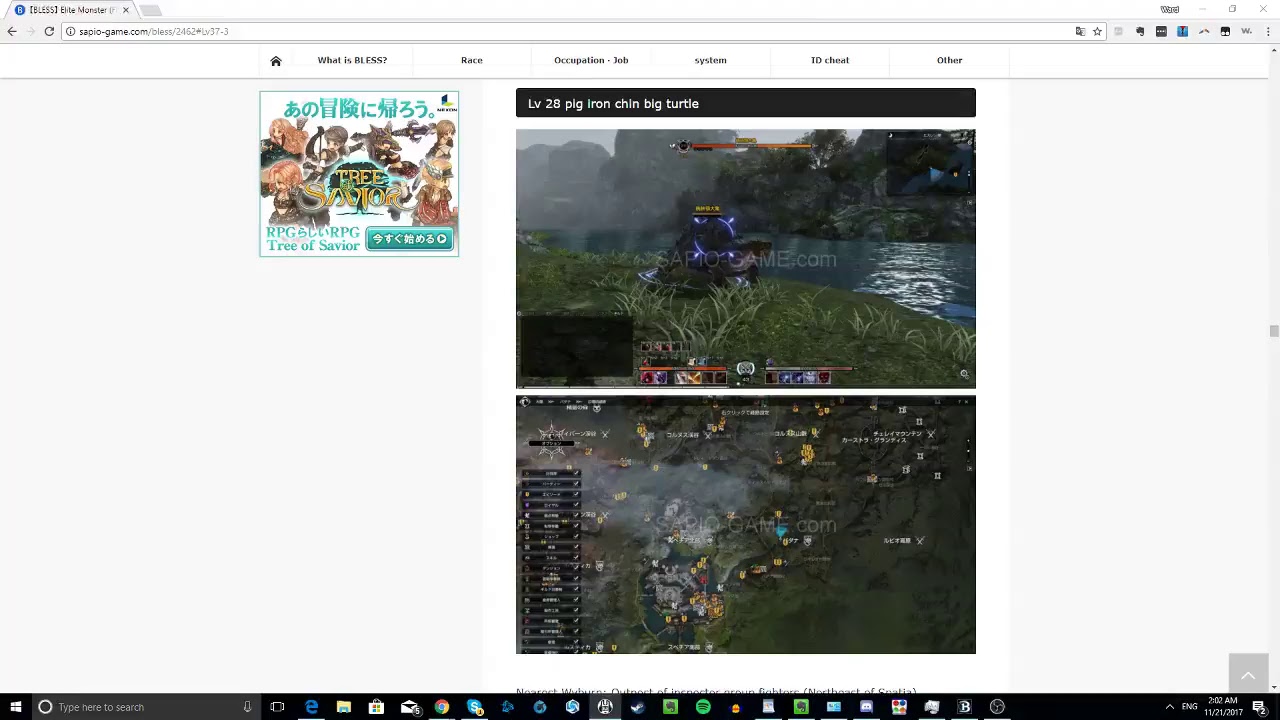Open the What is BLESS? menu
Image resolution: width=1280 pixels, height=720 pixels.
pyautogui.click(x=352, y=60)
